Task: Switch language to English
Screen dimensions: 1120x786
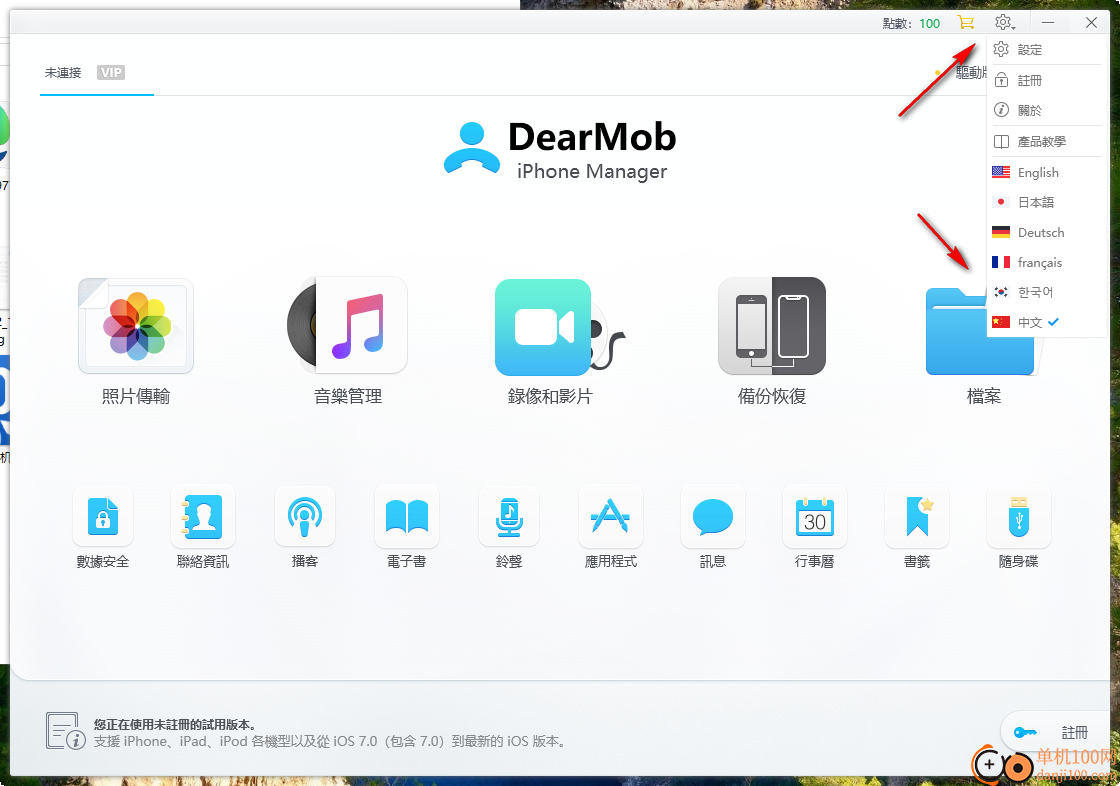Action: [x=1046, y=172]
